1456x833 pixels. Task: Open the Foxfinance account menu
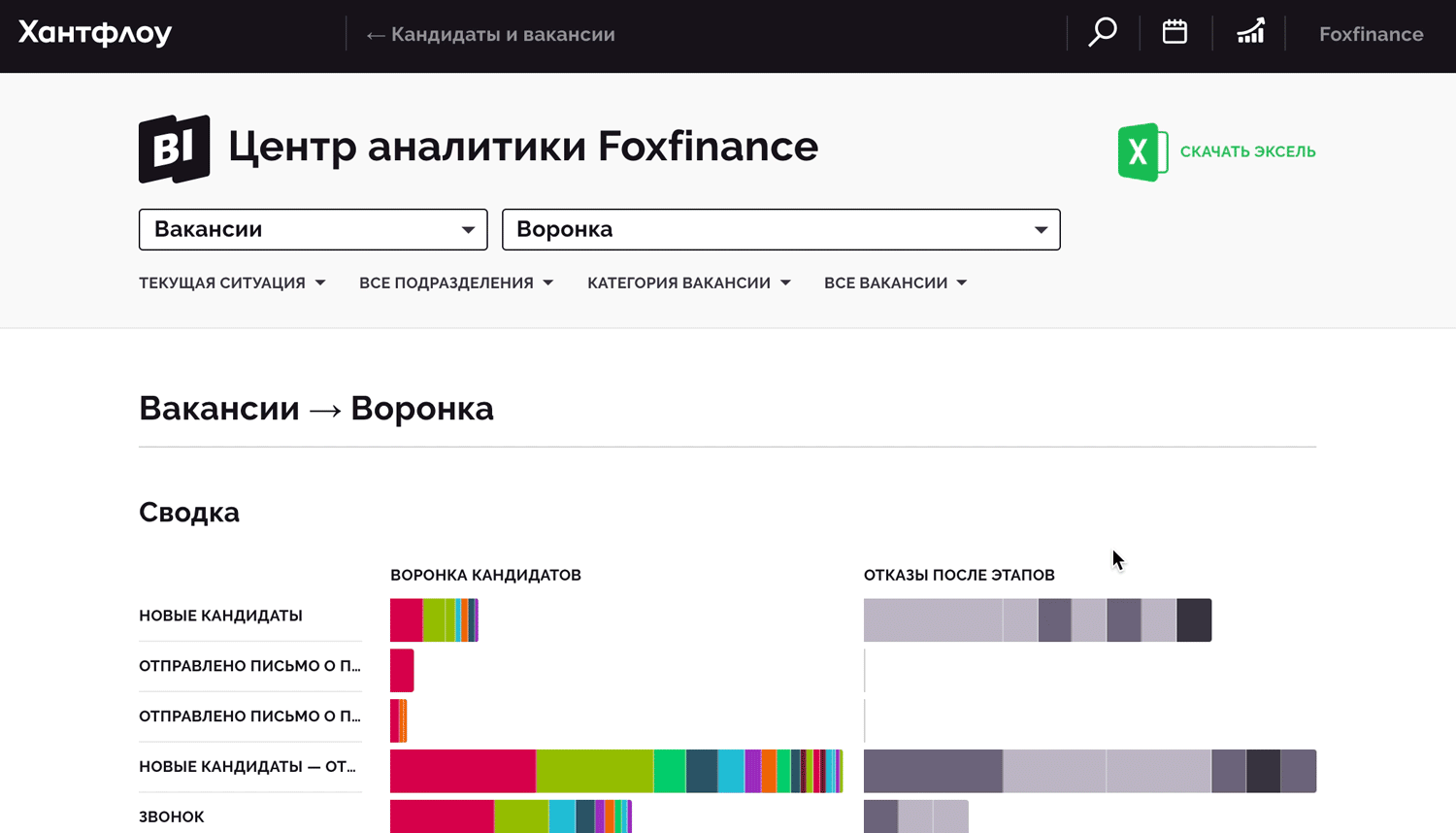click(1371, 35)
